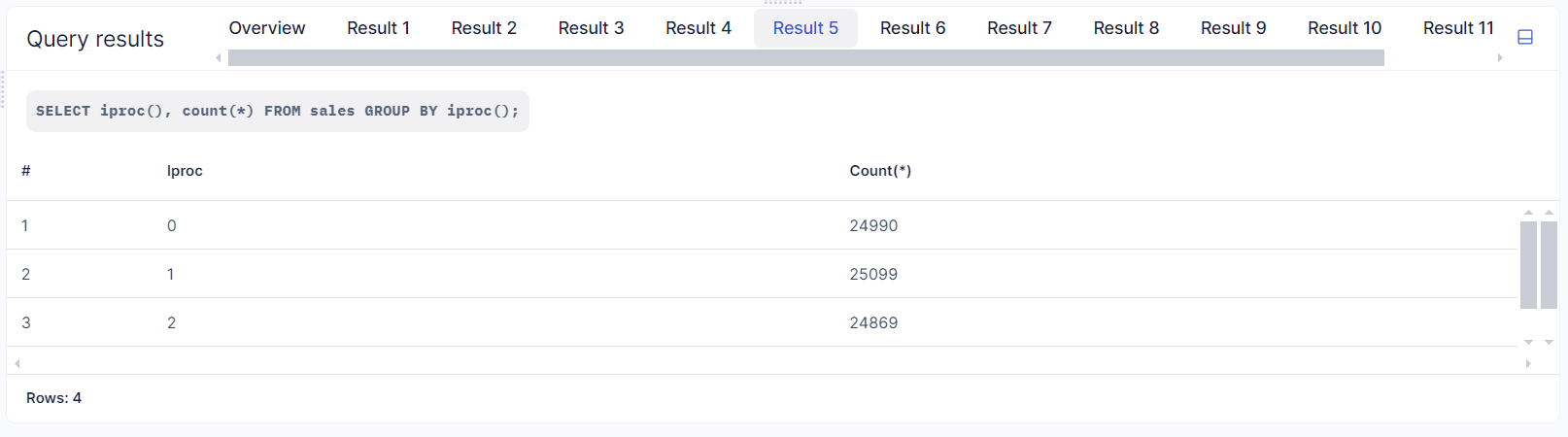Open the Result 1 tab
Screen dimensions: 1568x437
378,28
